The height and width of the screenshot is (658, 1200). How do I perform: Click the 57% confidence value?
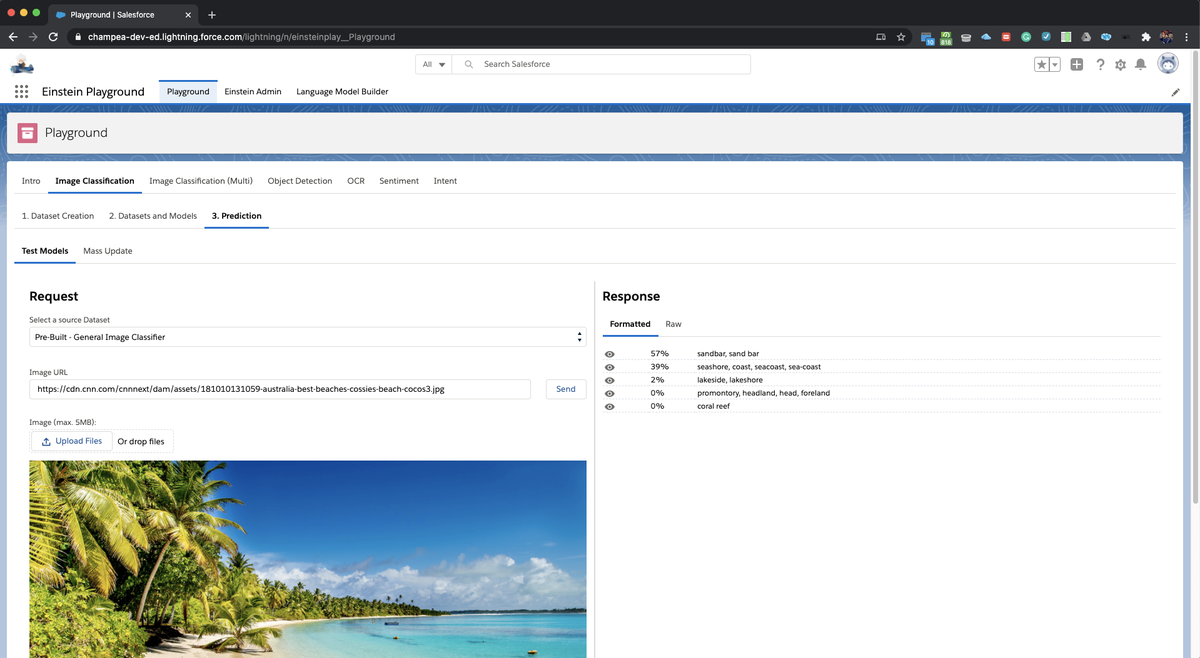coord(659,354)
